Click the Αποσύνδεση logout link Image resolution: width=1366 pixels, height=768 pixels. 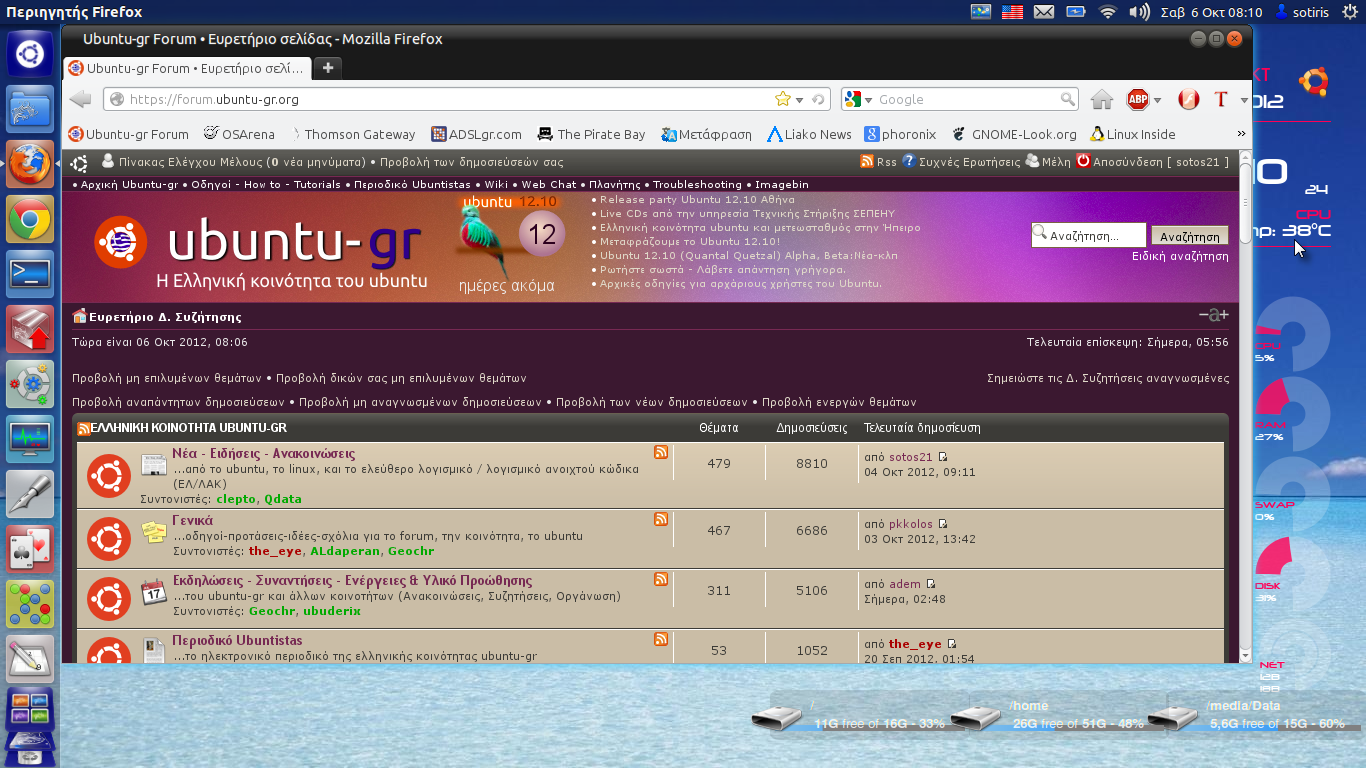pyautogui.click(x=1152, y=161)
